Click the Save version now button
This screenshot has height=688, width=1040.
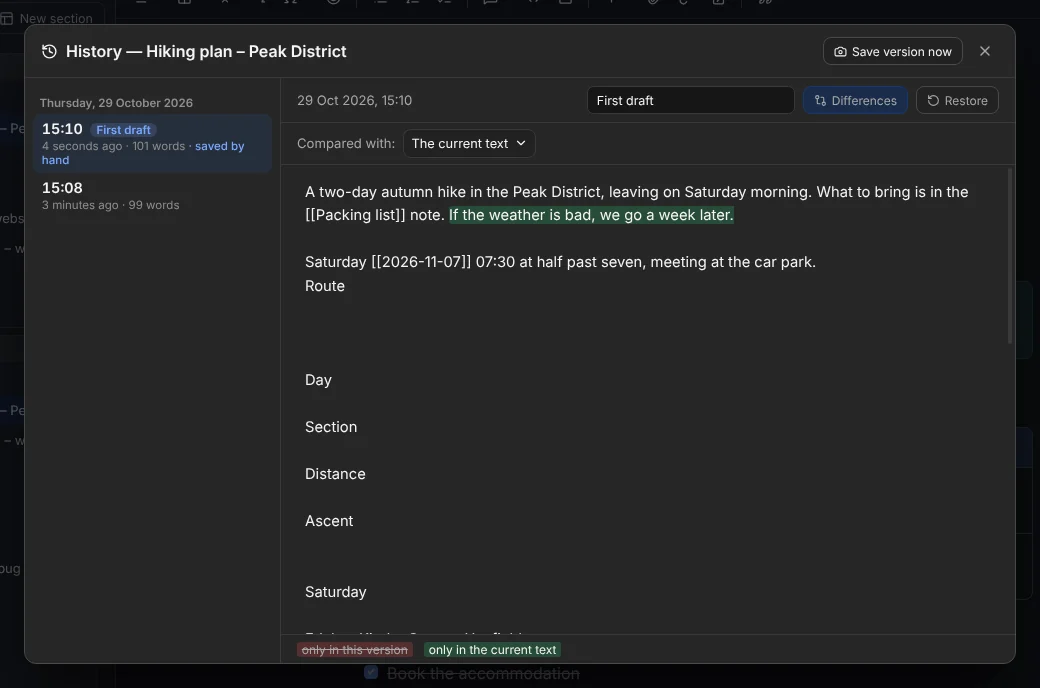[x=892, y=51]
